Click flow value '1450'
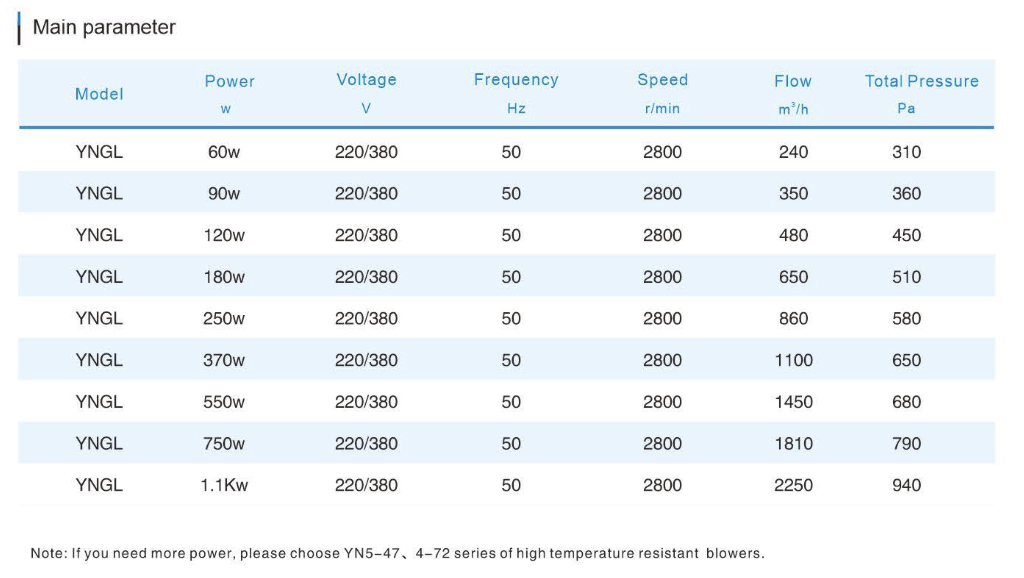1024x578 pixels. 793,402
